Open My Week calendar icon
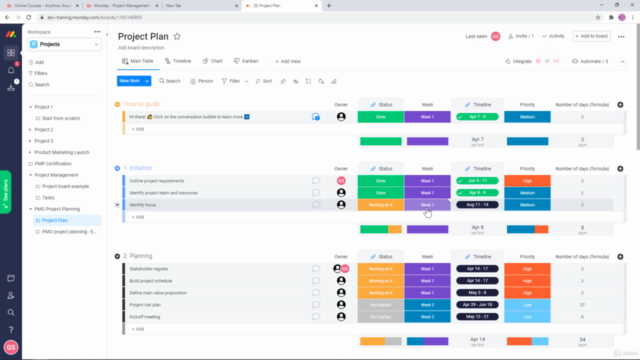The width and height of the screenshot is (640, 360). (11, 278)
